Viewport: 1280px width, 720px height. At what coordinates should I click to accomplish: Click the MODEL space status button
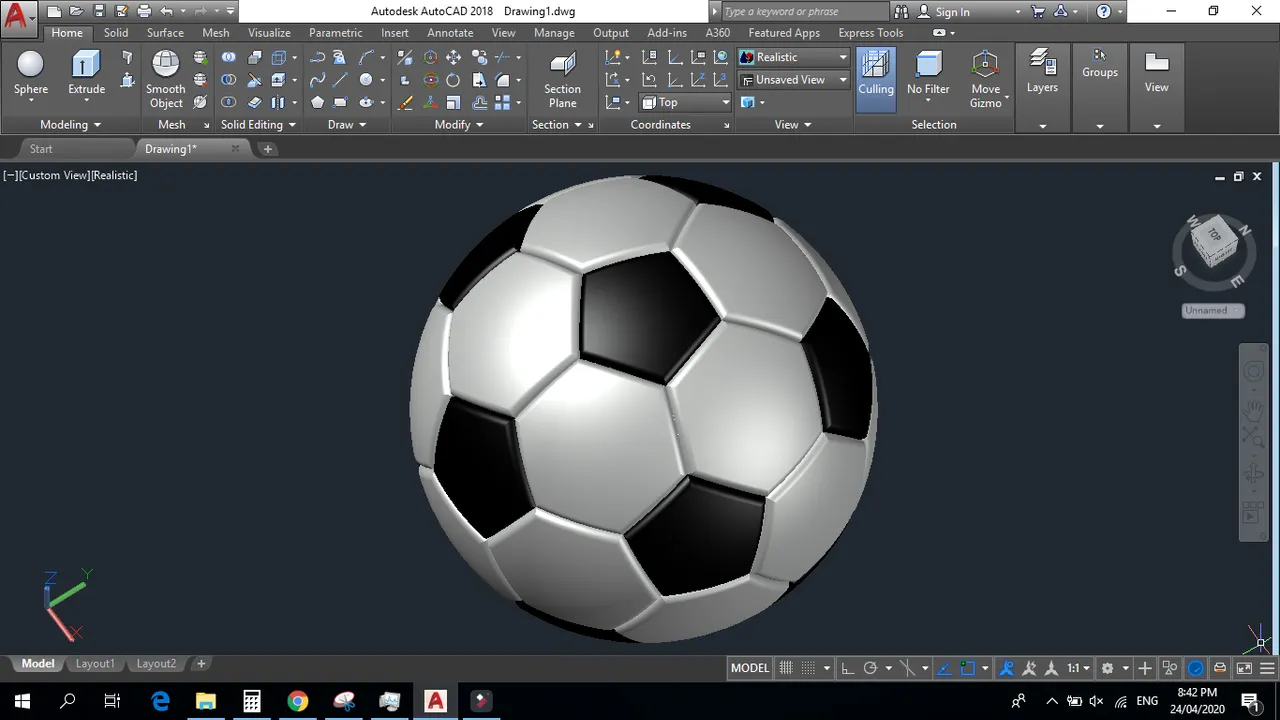750,668
